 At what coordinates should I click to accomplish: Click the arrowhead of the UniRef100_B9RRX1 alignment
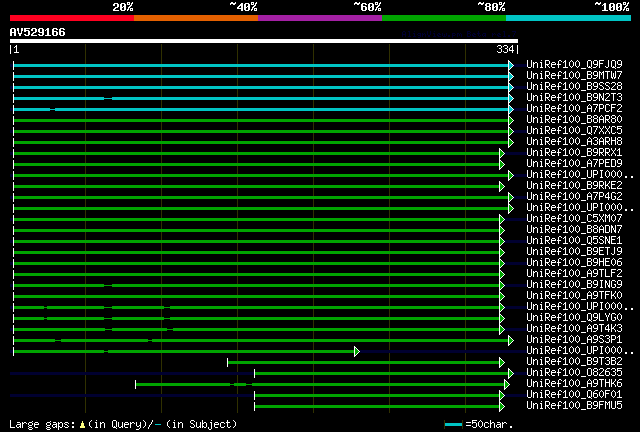click(x=502, y=153)
